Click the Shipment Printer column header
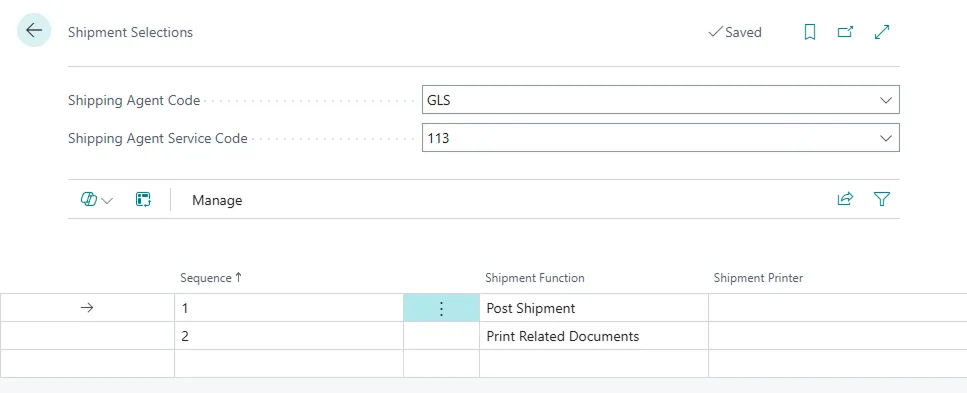This screenshot has width=967, height=393. pos(758,278)
